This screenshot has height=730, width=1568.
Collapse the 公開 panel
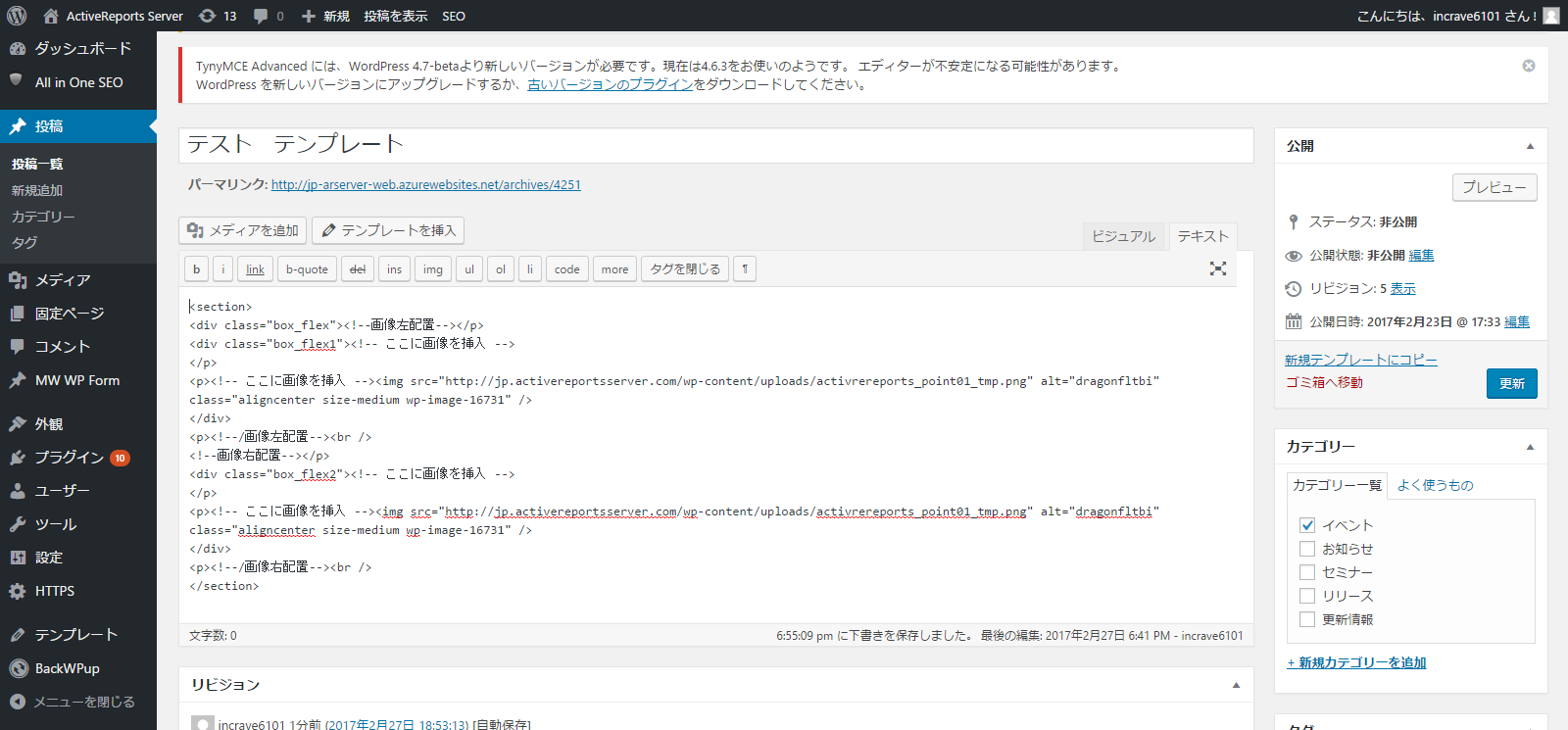pos(1530,146)
